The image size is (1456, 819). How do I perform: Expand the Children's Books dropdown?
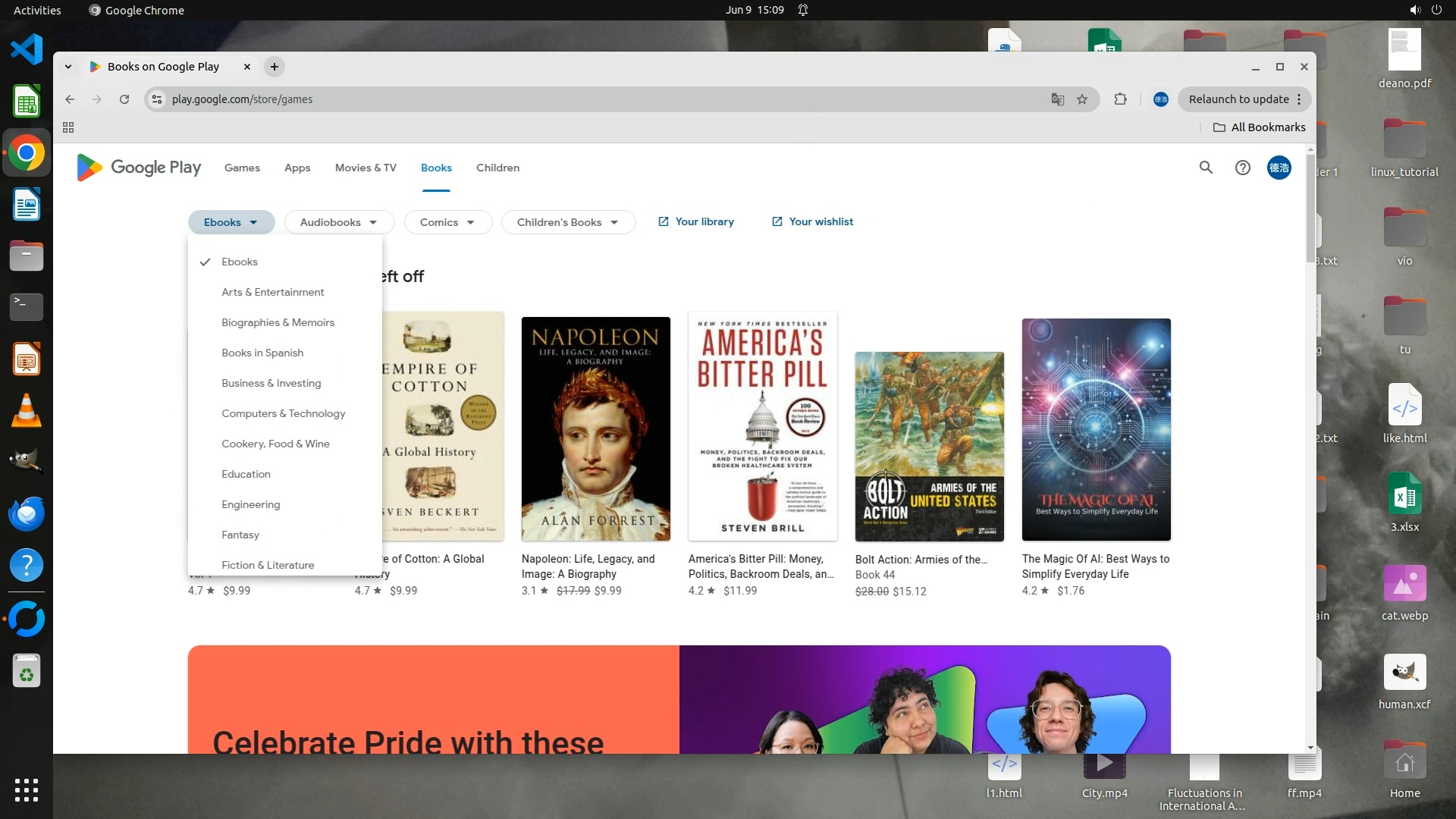point(567,222)
